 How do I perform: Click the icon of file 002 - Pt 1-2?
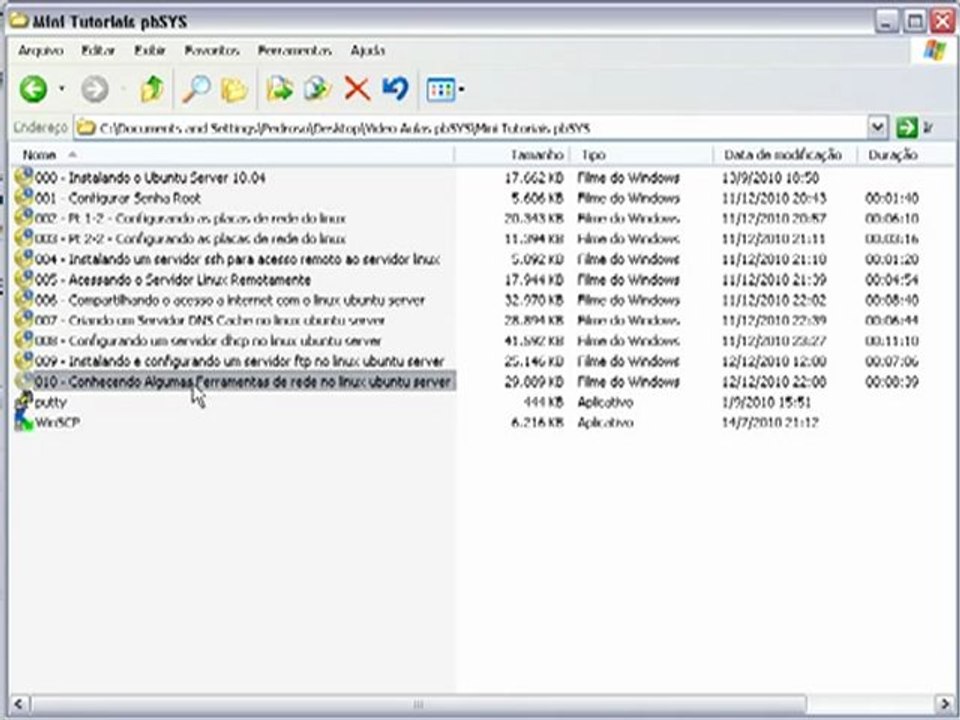click(x=23, y=217)
